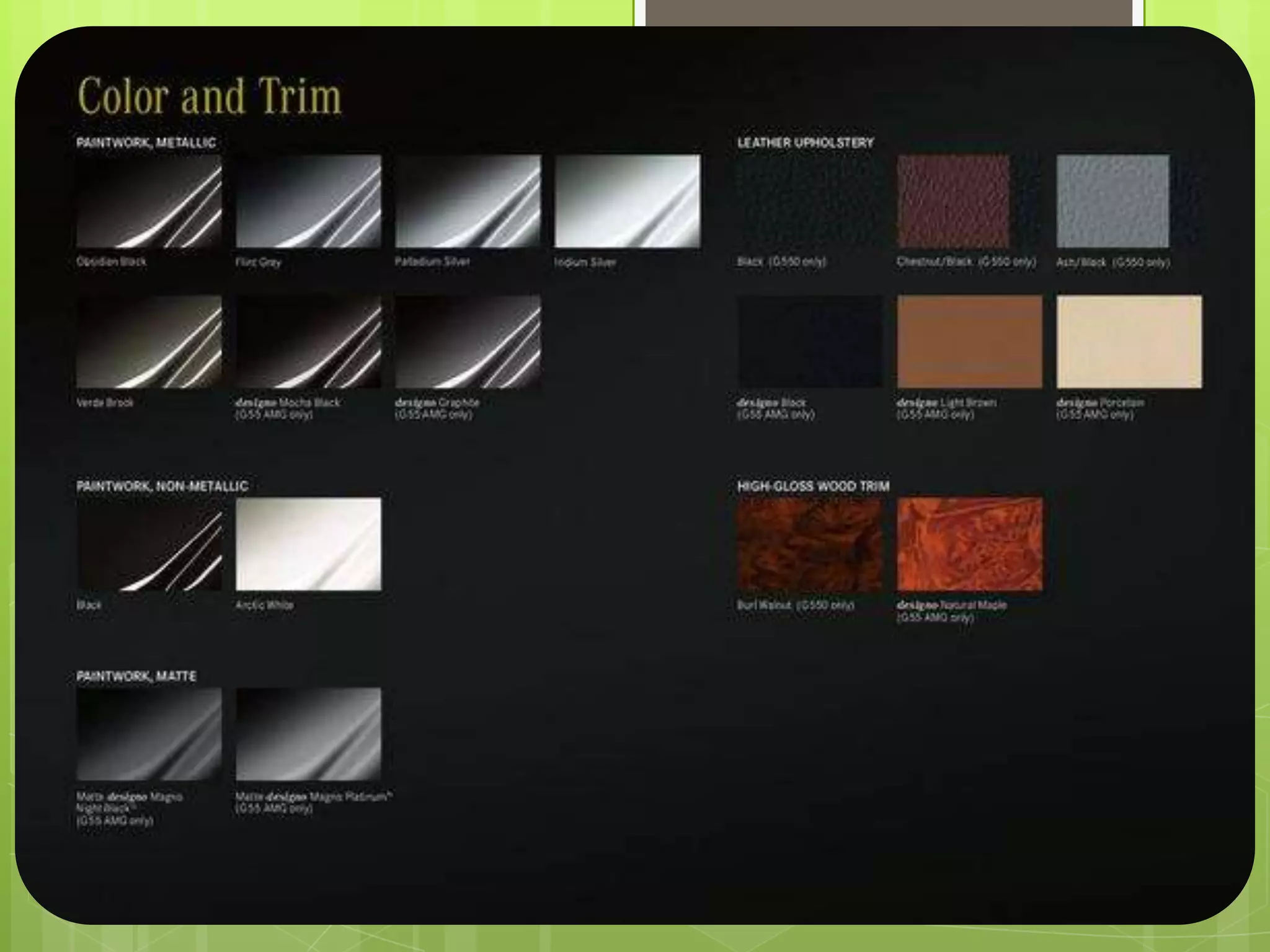Choose the designo Light Brown leather swatch
Image resolution: width=1270 pixels, height=952 pixels.
click(x=969, y=342)
